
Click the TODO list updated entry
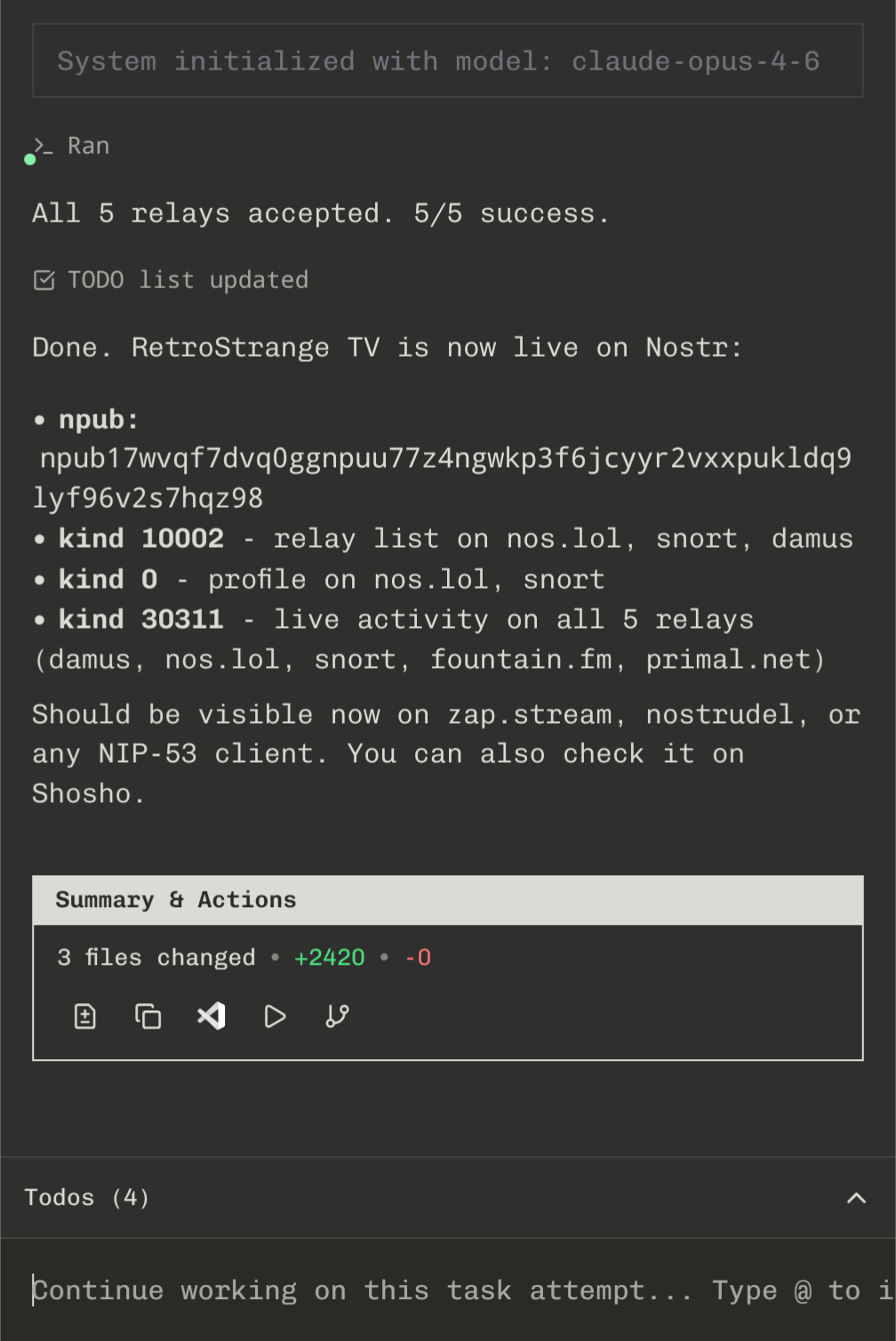coord(188,280)
